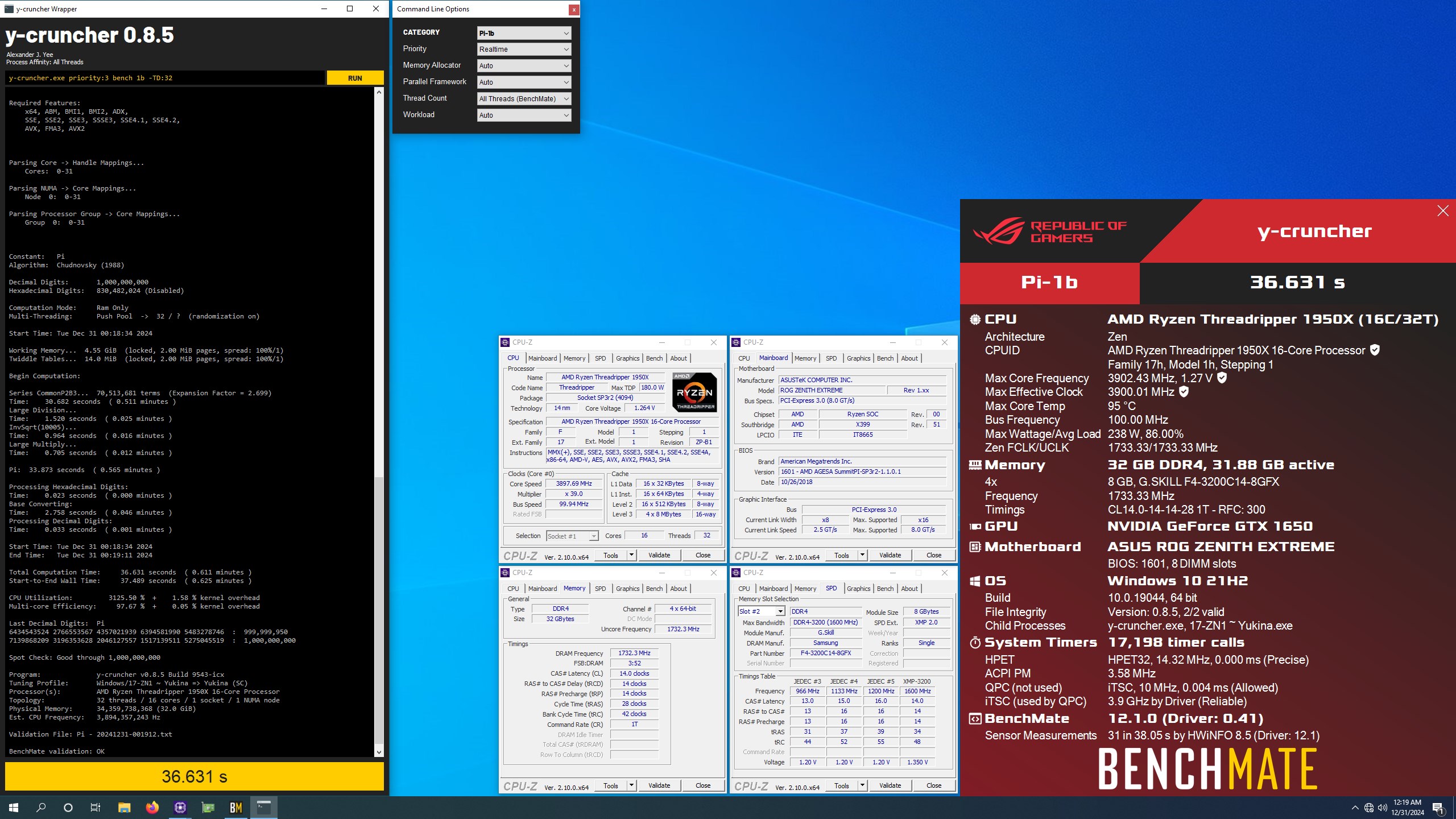Click the System Timers stopwatch icon

tap(975, 643)
